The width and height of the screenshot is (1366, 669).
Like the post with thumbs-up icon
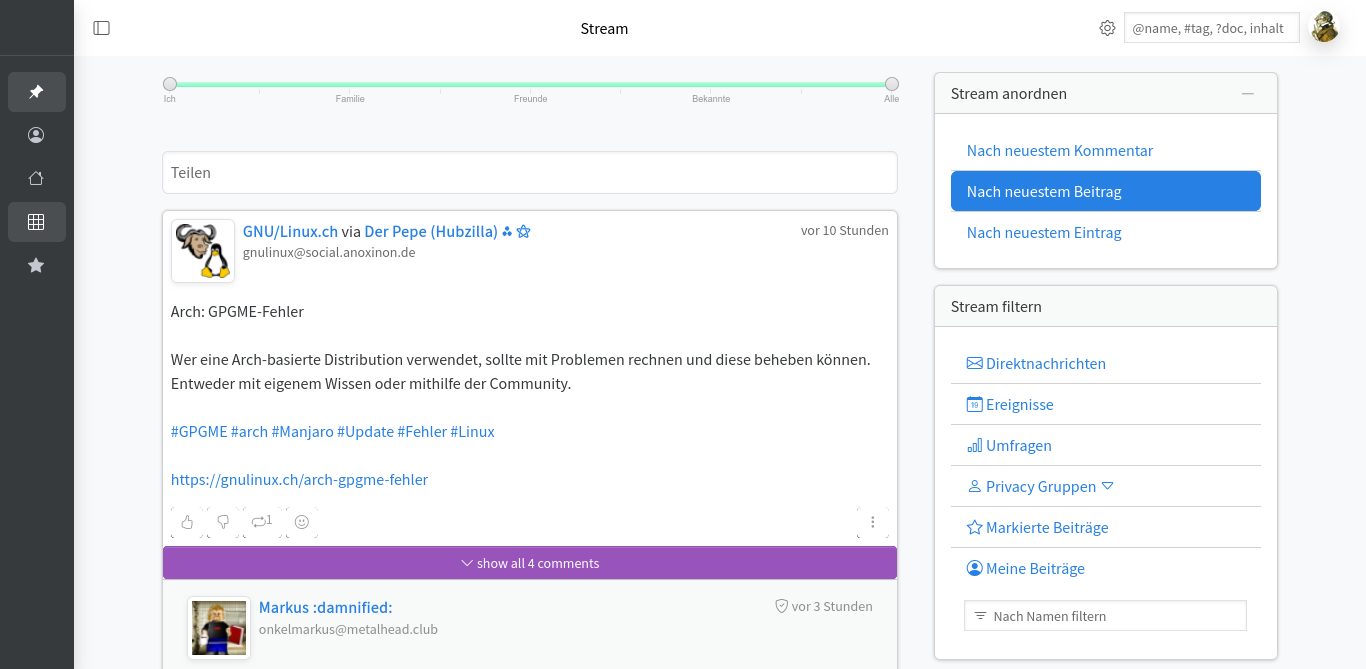(187, 522)
